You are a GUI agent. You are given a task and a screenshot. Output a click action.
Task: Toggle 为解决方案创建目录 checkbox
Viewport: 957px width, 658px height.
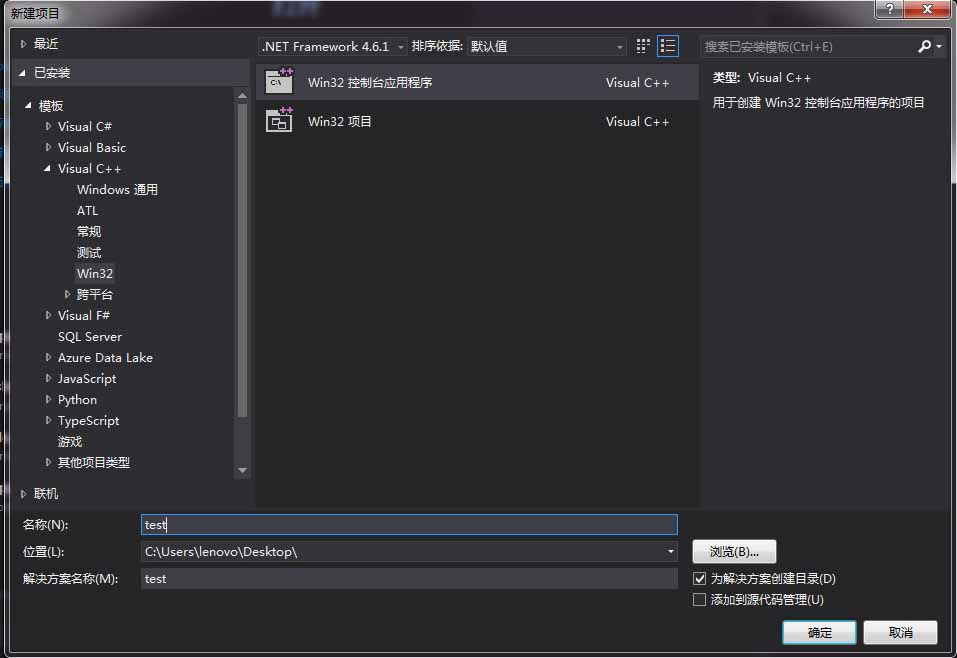click(699, 579)
